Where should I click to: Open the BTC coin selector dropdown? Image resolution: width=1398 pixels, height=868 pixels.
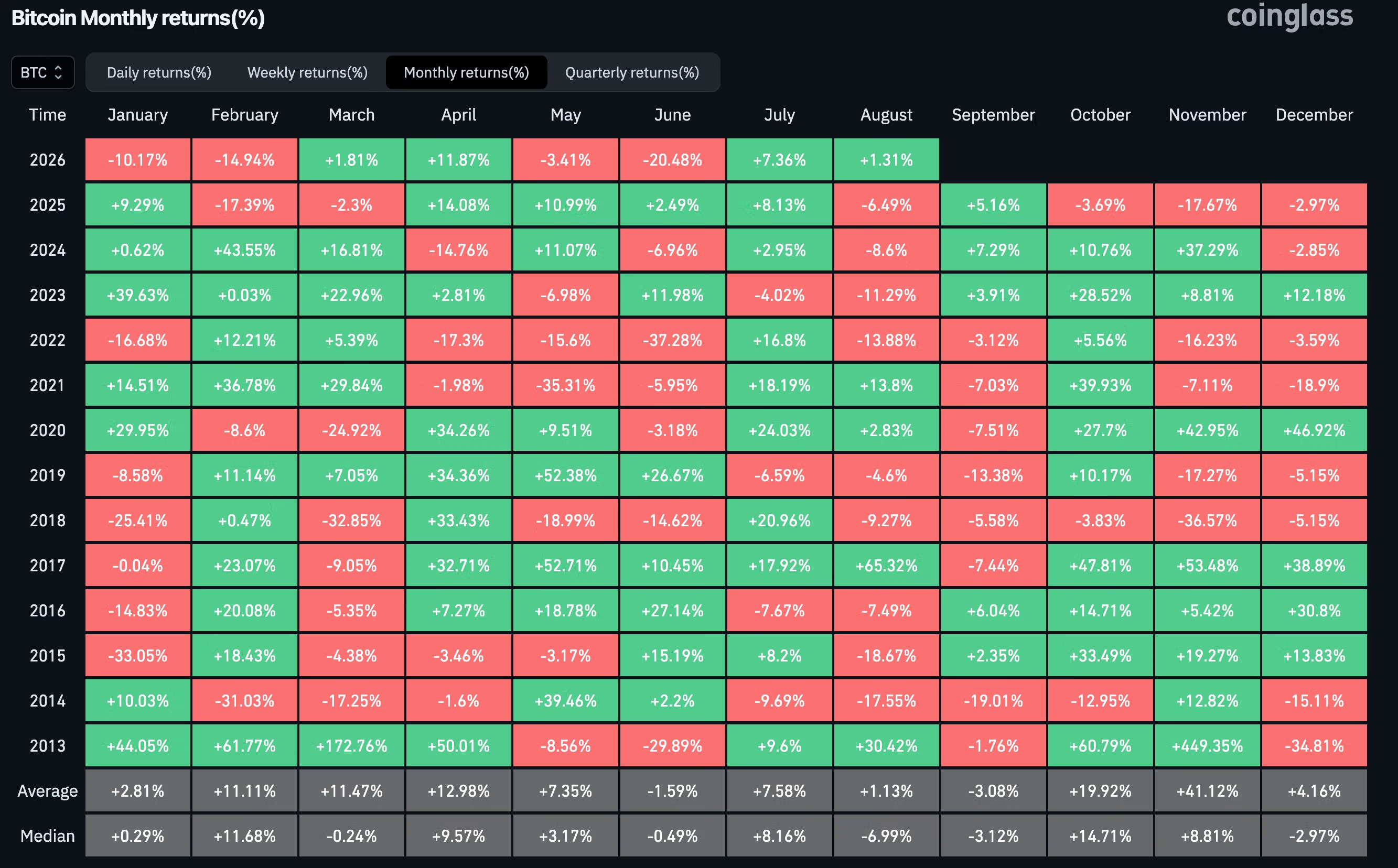click(x=42, y=72)
